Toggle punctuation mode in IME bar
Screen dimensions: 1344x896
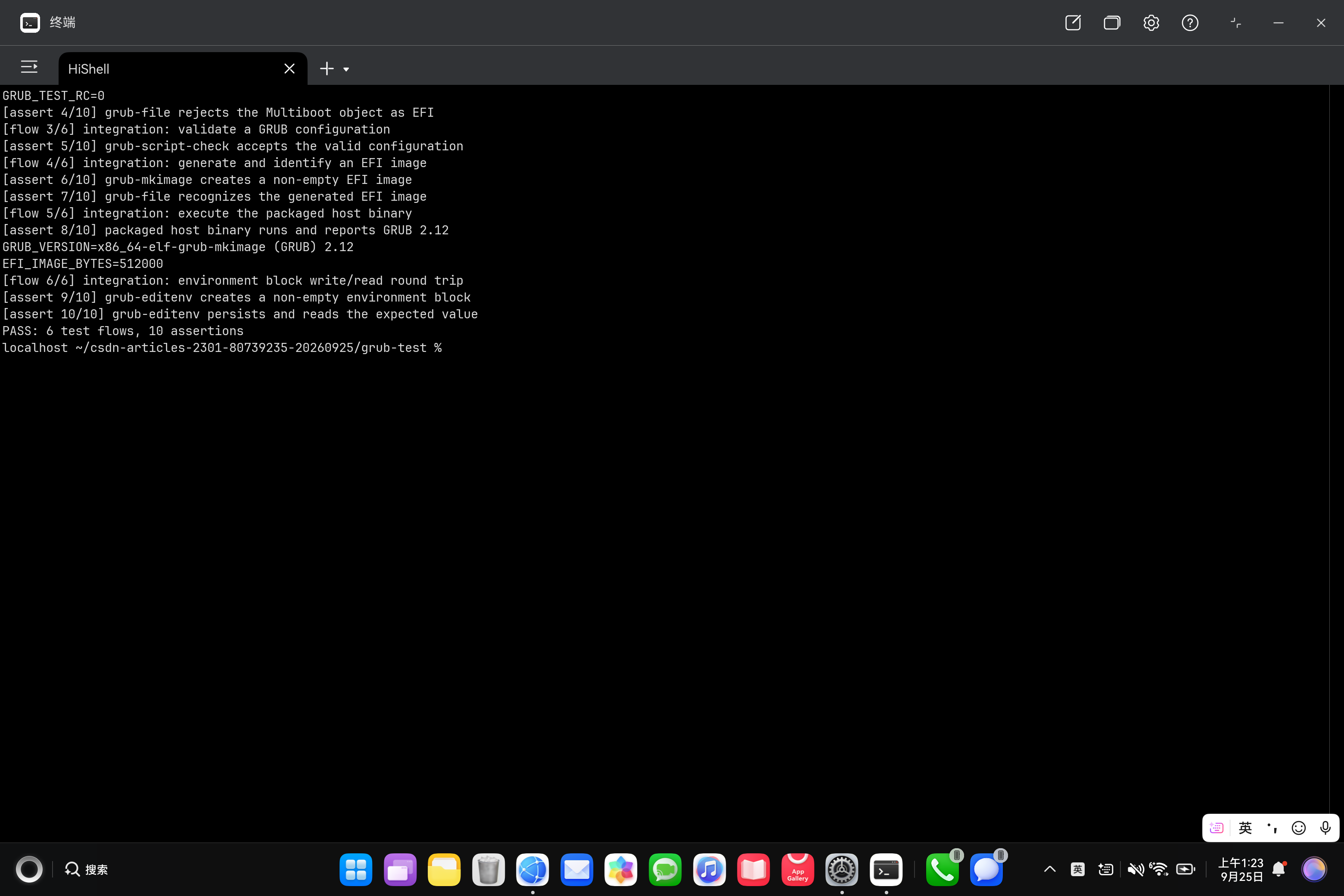coord(1272,828)
